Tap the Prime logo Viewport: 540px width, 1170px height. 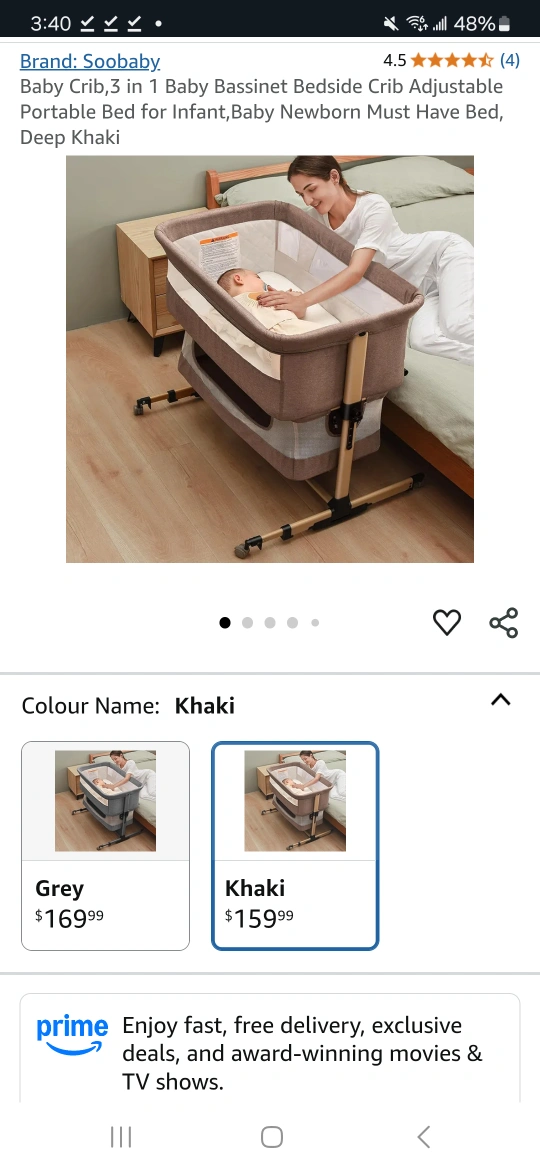point(72,1035)
